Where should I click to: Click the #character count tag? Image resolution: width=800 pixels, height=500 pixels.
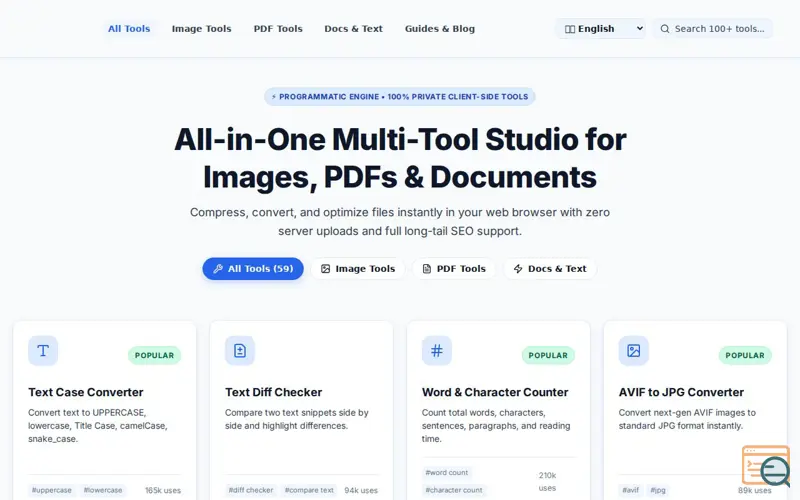[x=454, y=490]
